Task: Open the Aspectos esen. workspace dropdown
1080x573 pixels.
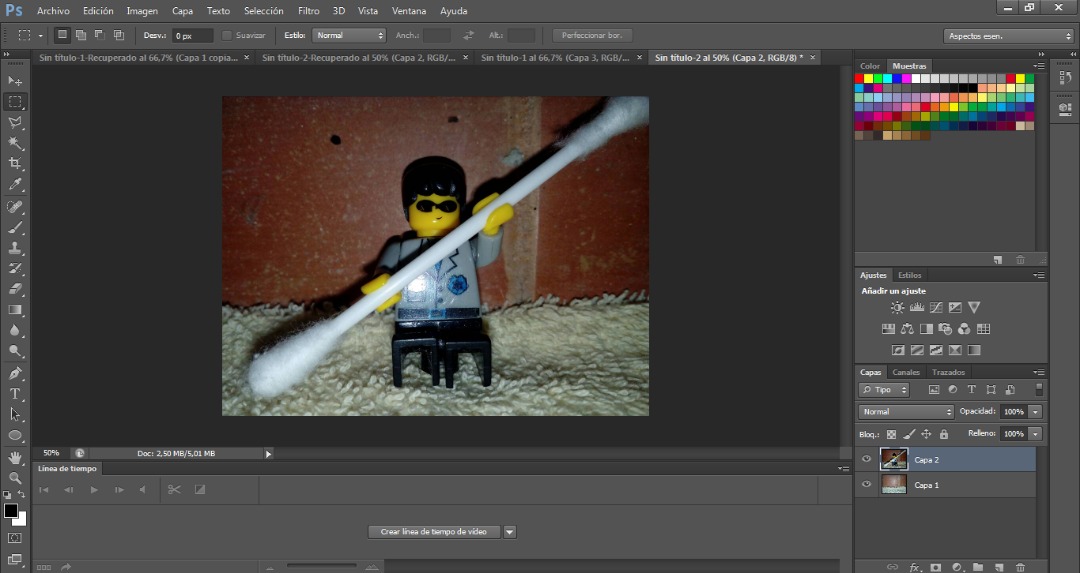Action: (x=1008, y=36)
